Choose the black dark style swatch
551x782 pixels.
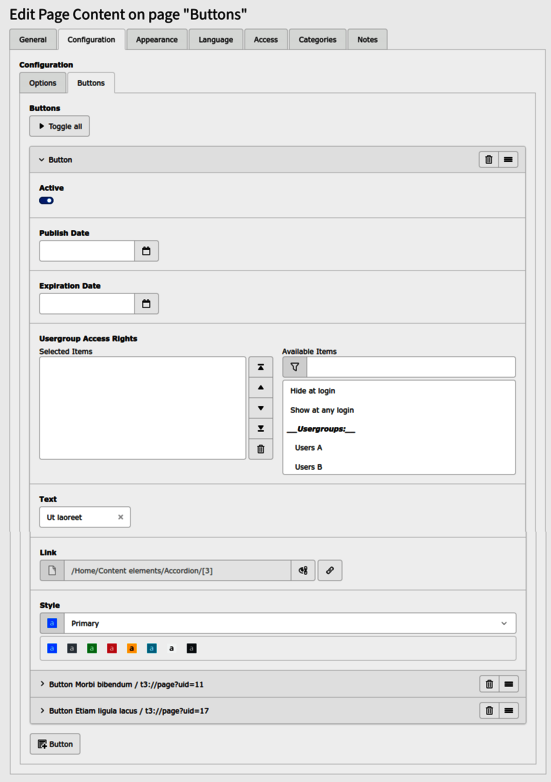pyautogui.click(x=191, y=648)
